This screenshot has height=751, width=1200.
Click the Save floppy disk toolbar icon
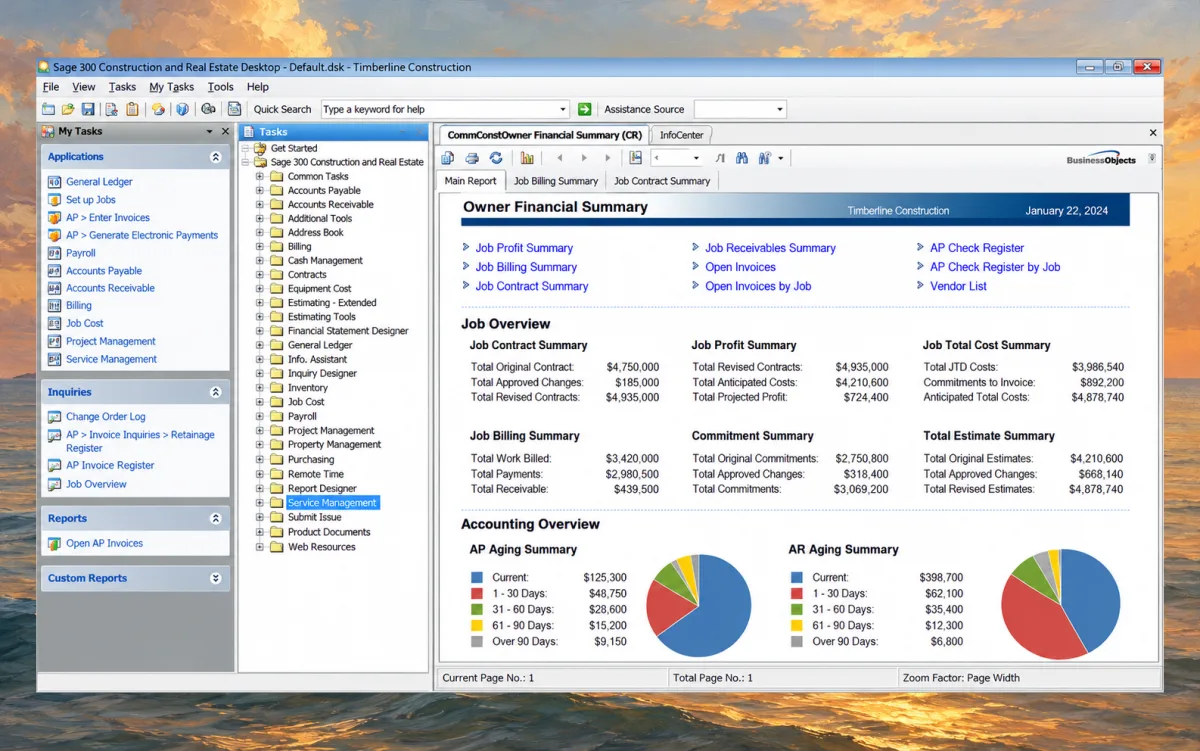pos(88,109)
